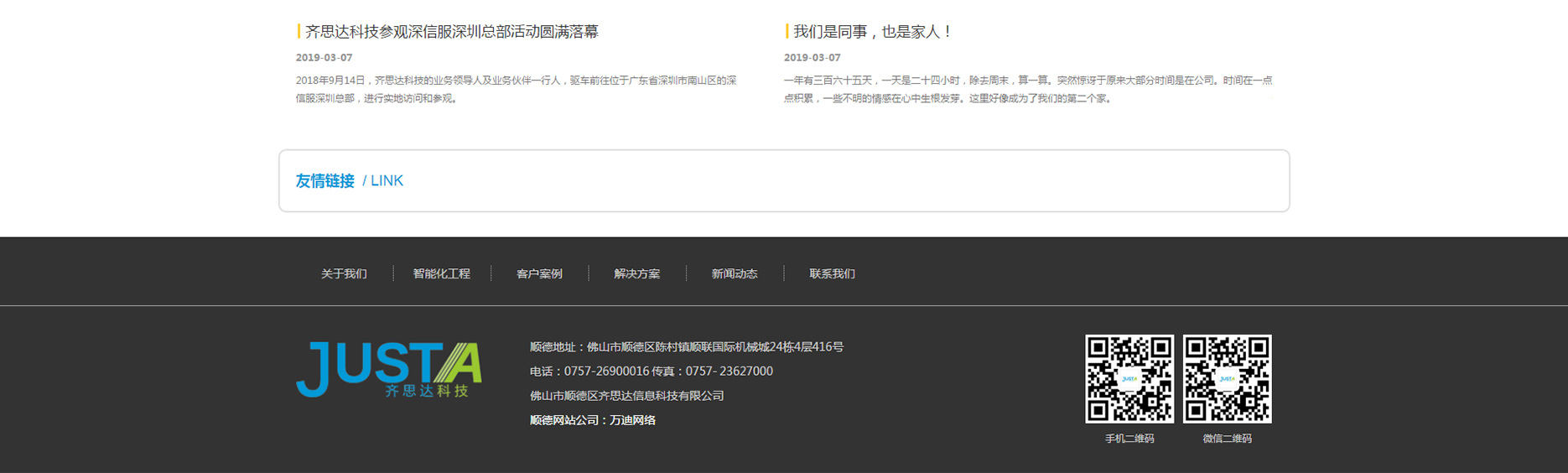Click the 友情链接 / LINK heading

point(350,180)
